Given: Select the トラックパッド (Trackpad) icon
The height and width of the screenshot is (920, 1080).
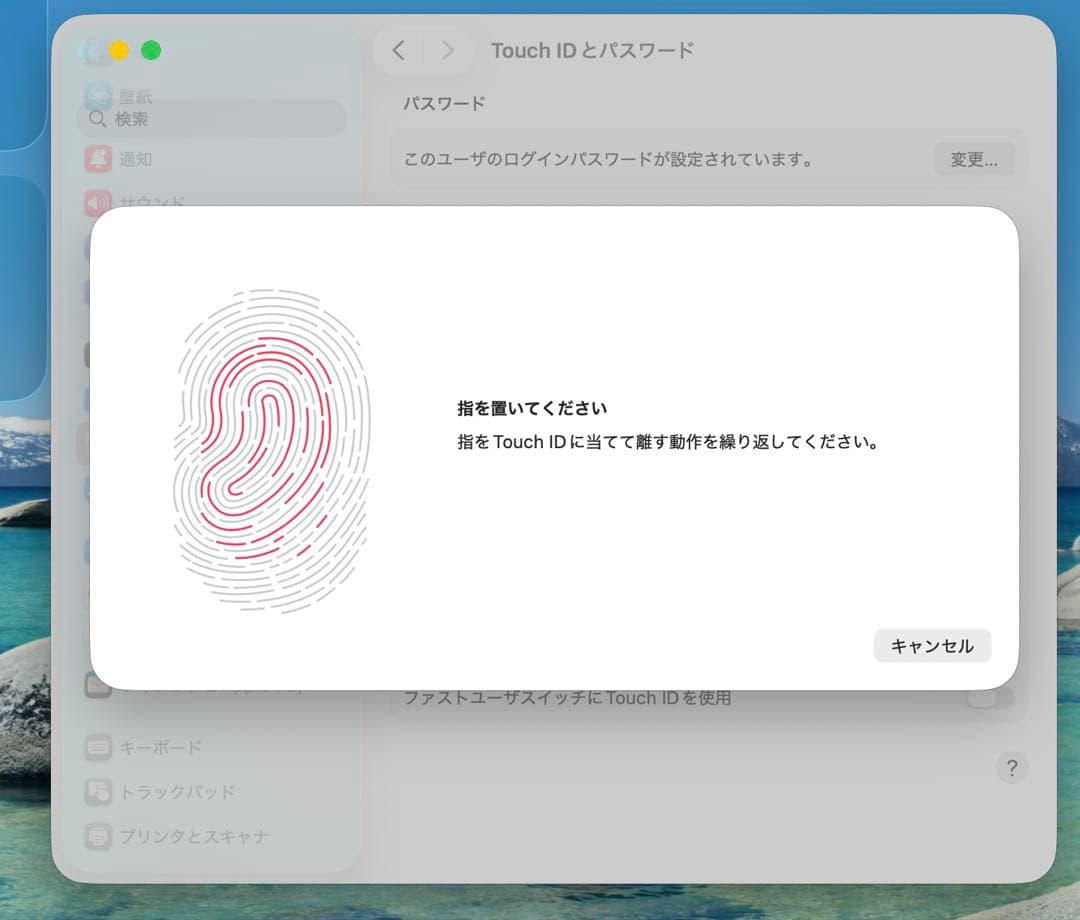Looking at the screenshot, I should tap(98, 791).
